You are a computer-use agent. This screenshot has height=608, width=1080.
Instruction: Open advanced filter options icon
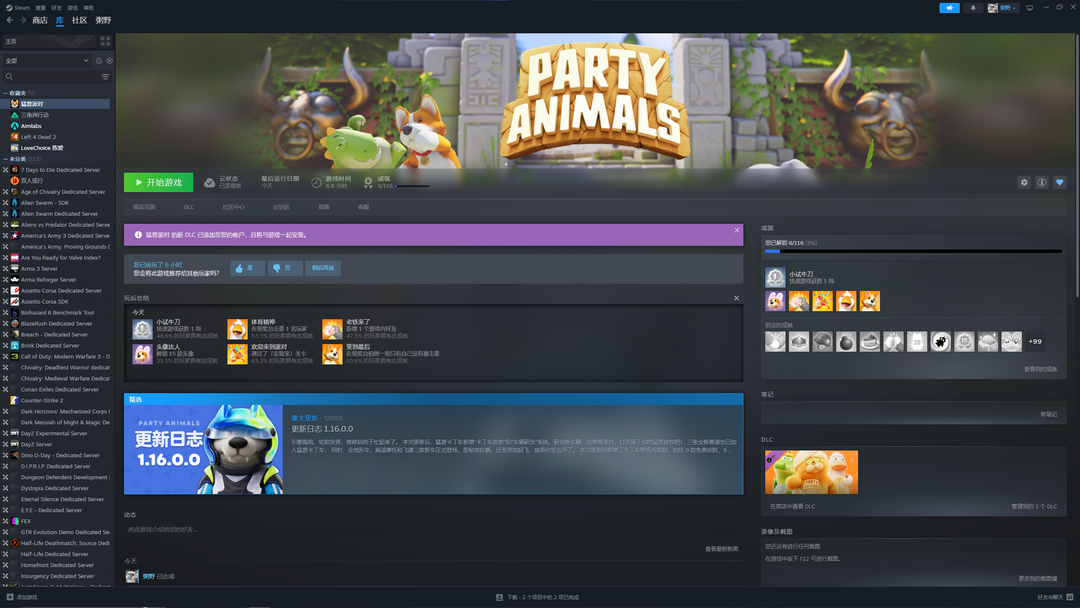click(x=105, y=76)
